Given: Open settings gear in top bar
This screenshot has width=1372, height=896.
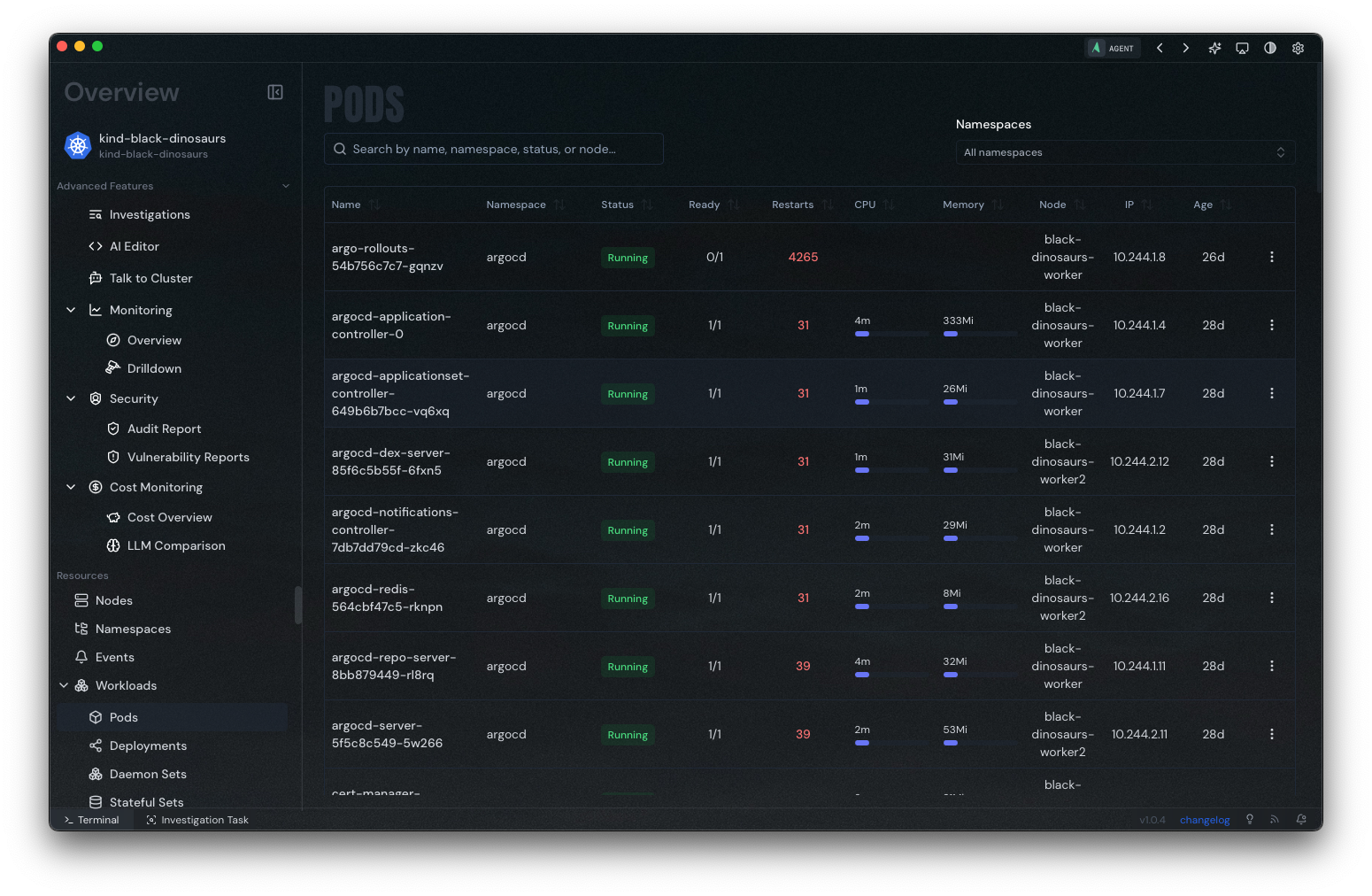Looking at the screenshot, I should 1298,48.
